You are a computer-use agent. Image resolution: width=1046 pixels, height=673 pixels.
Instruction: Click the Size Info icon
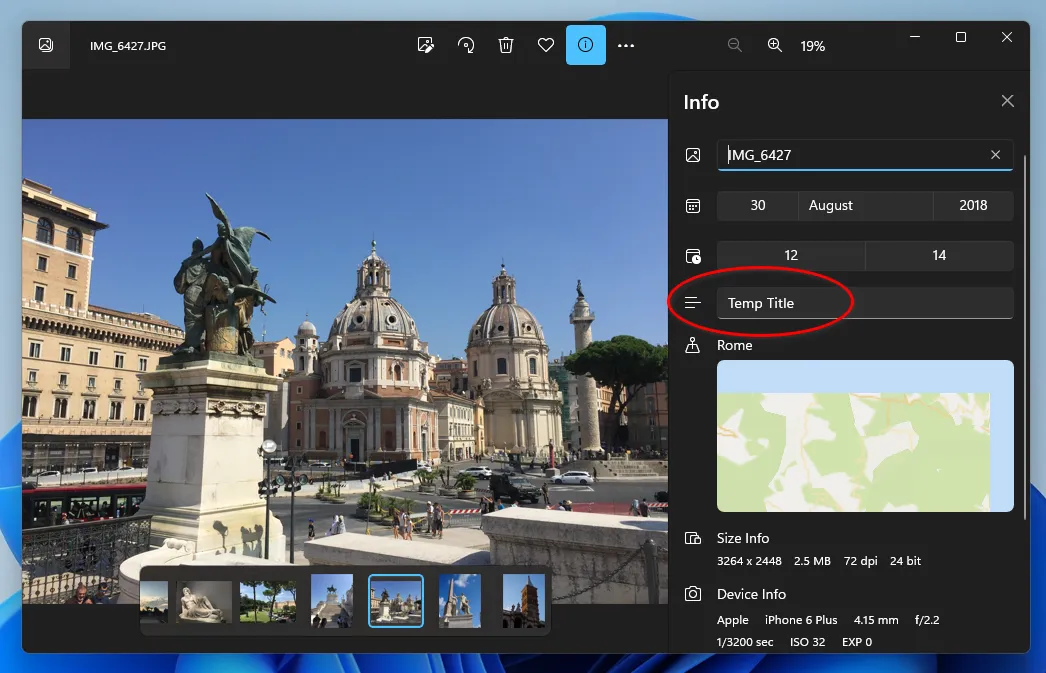[x=693, y=538]
